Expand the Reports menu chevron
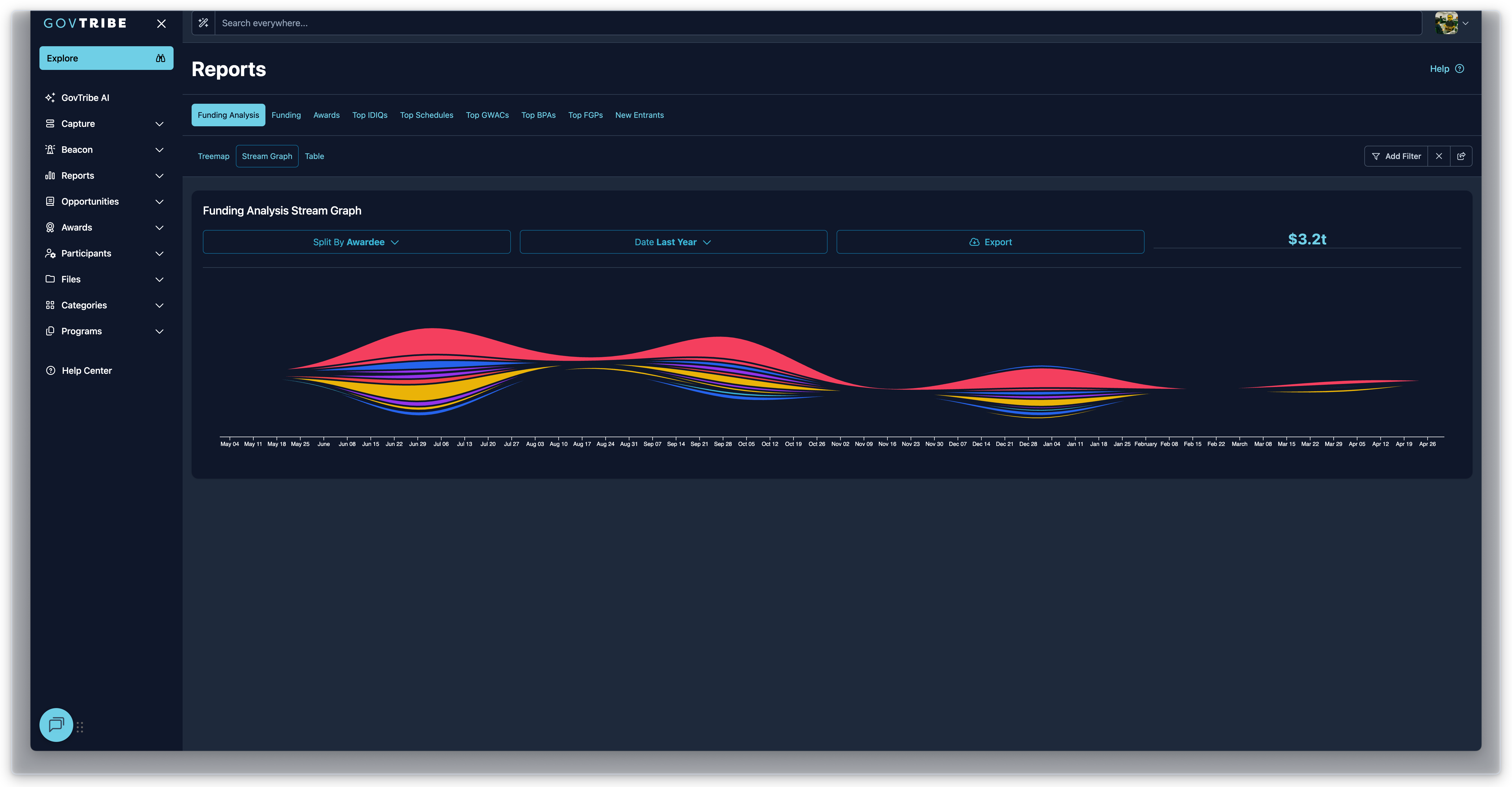The width and height of the screenshot is (1512, 787). [x=159, y=175]
